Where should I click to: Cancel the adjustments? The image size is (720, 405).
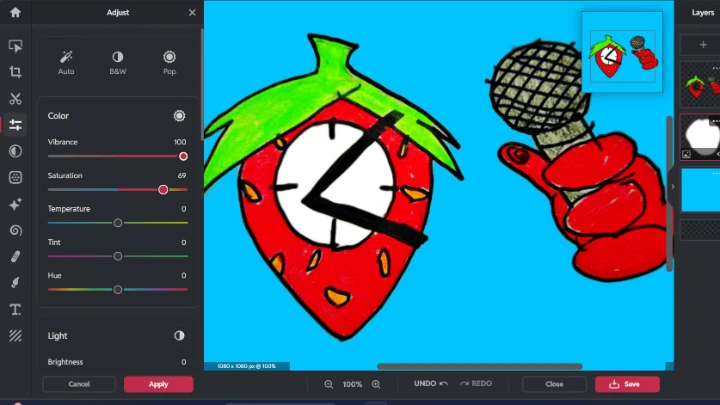pyautogui.click(x=79, y=384)
